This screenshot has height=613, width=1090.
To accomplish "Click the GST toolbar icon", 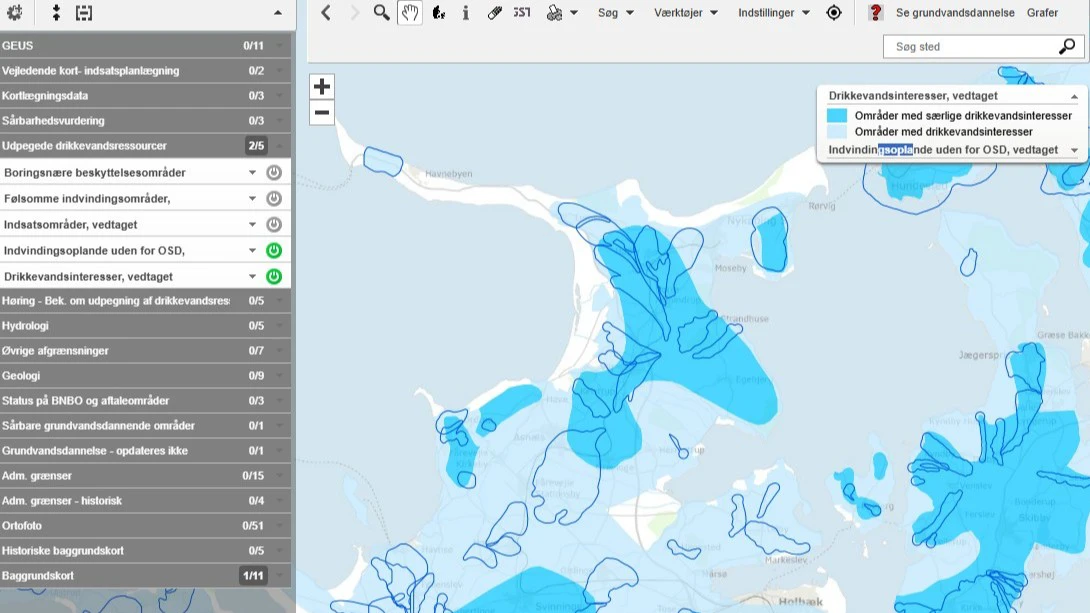I will pyautogui.click(x=522, y=13).
